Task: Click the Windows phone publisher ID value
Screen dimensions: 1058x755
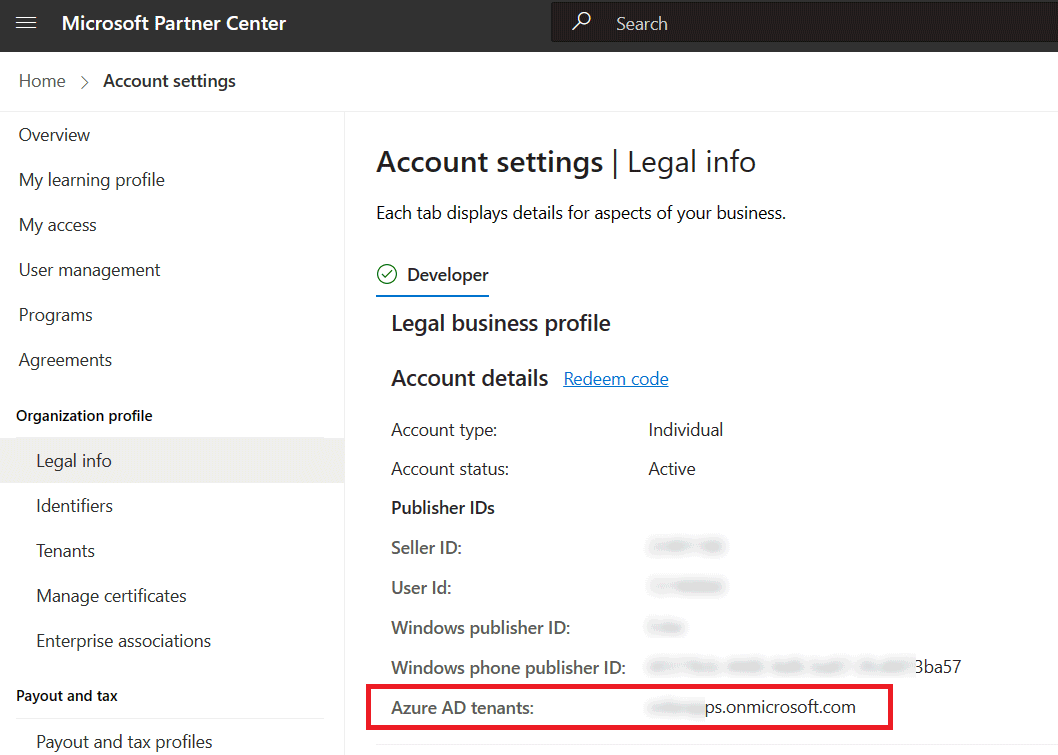Action: 804,667
